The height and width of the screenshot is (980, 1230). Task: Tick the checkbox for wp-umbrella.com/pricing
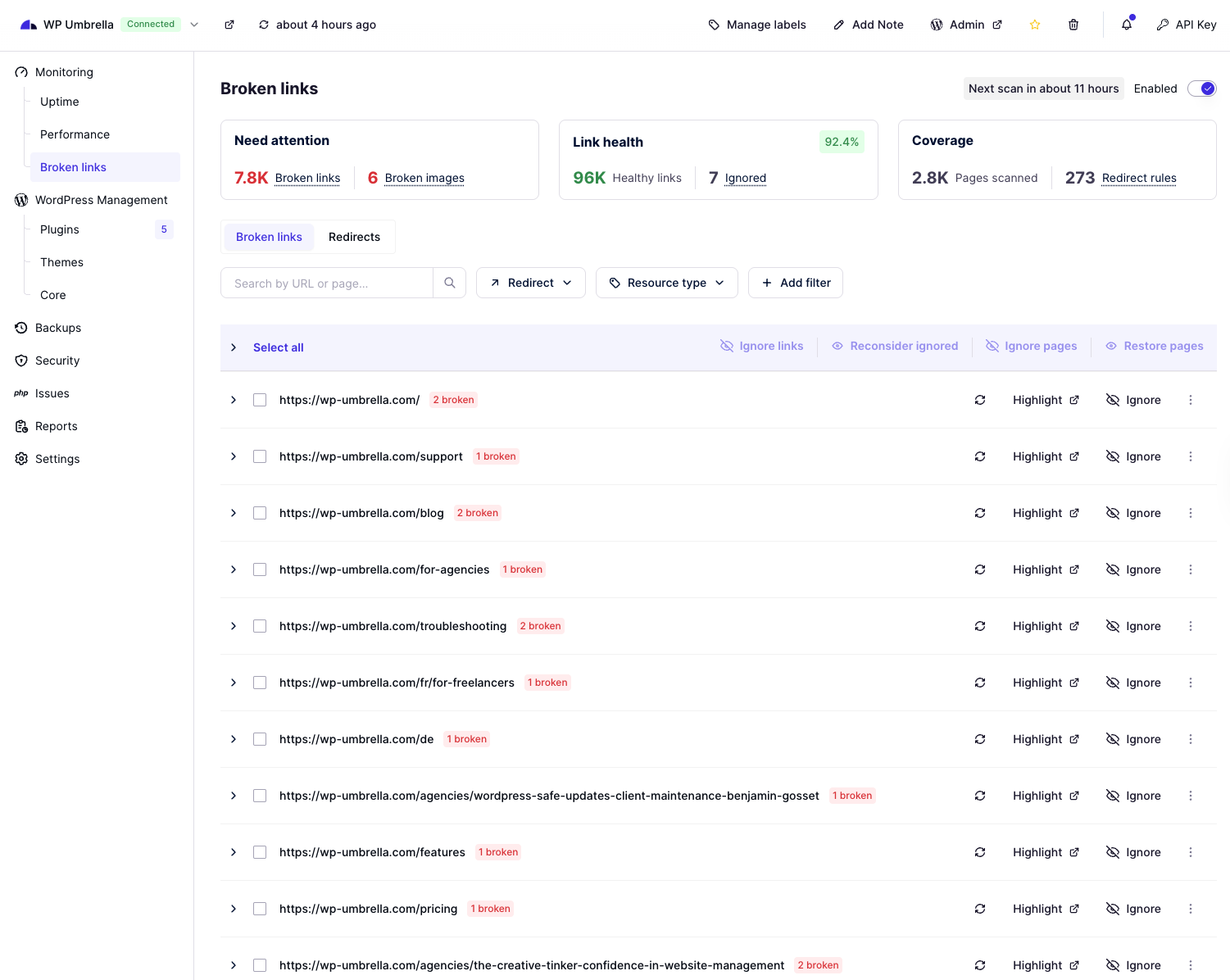pyautogui.click(x=260, y=909)
